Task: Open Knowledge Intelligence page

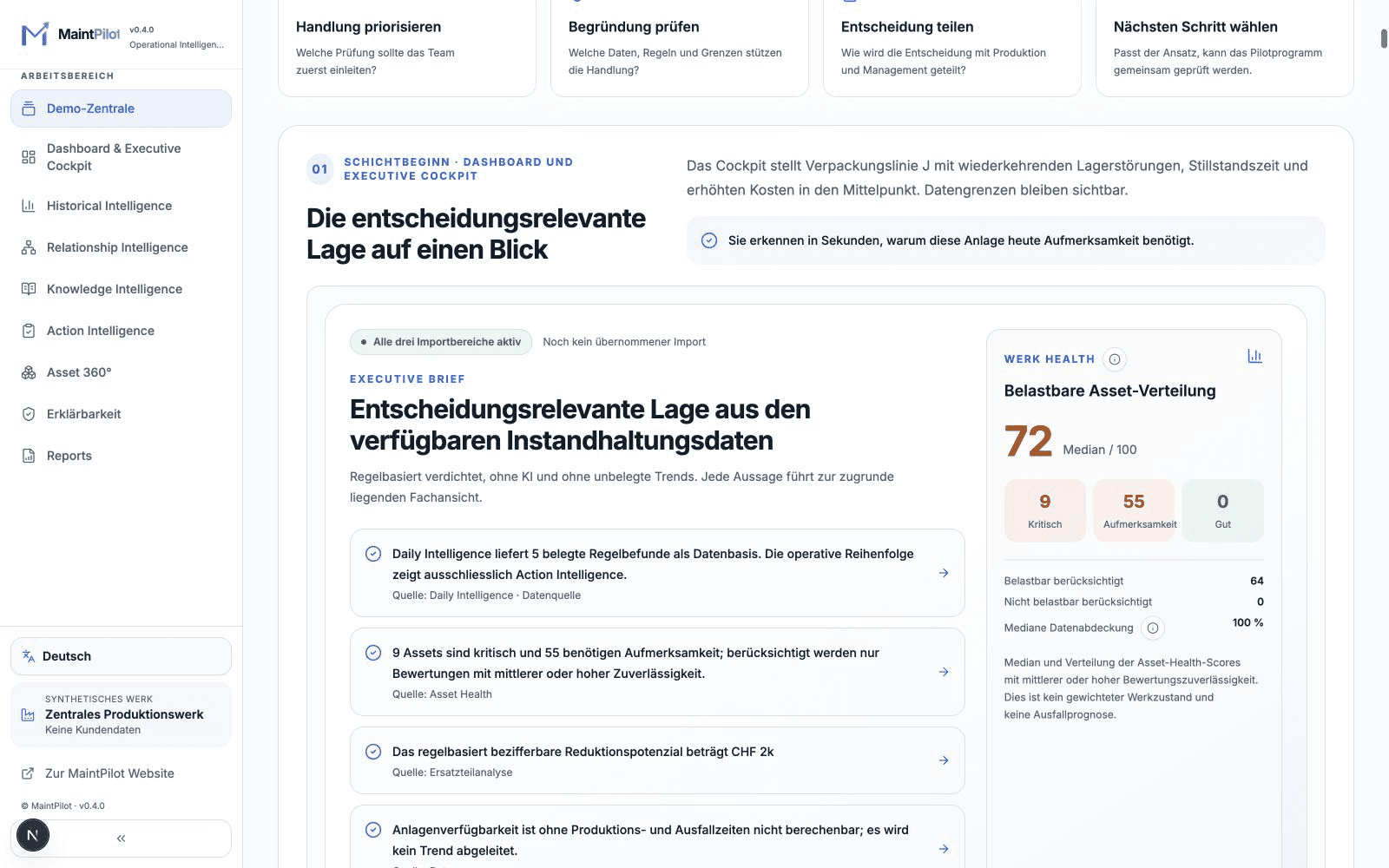Action: pos(121,289)
